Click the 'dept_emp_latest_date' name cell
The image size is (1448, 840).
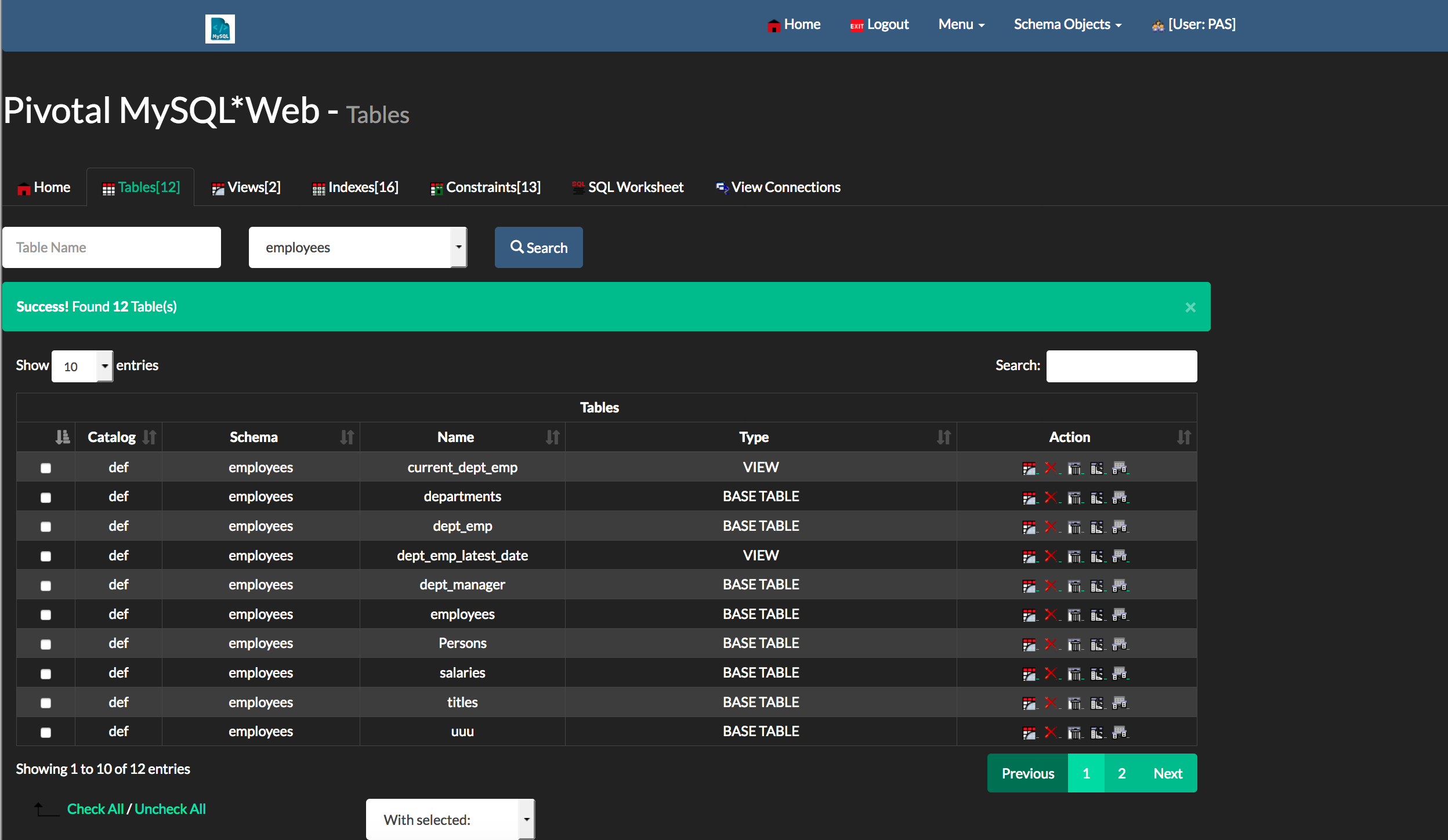tap(462, 556)
